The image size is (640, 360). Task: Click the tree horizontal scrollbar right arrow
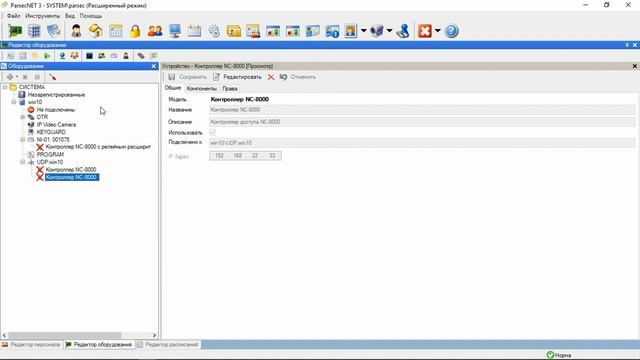(154, 335)
